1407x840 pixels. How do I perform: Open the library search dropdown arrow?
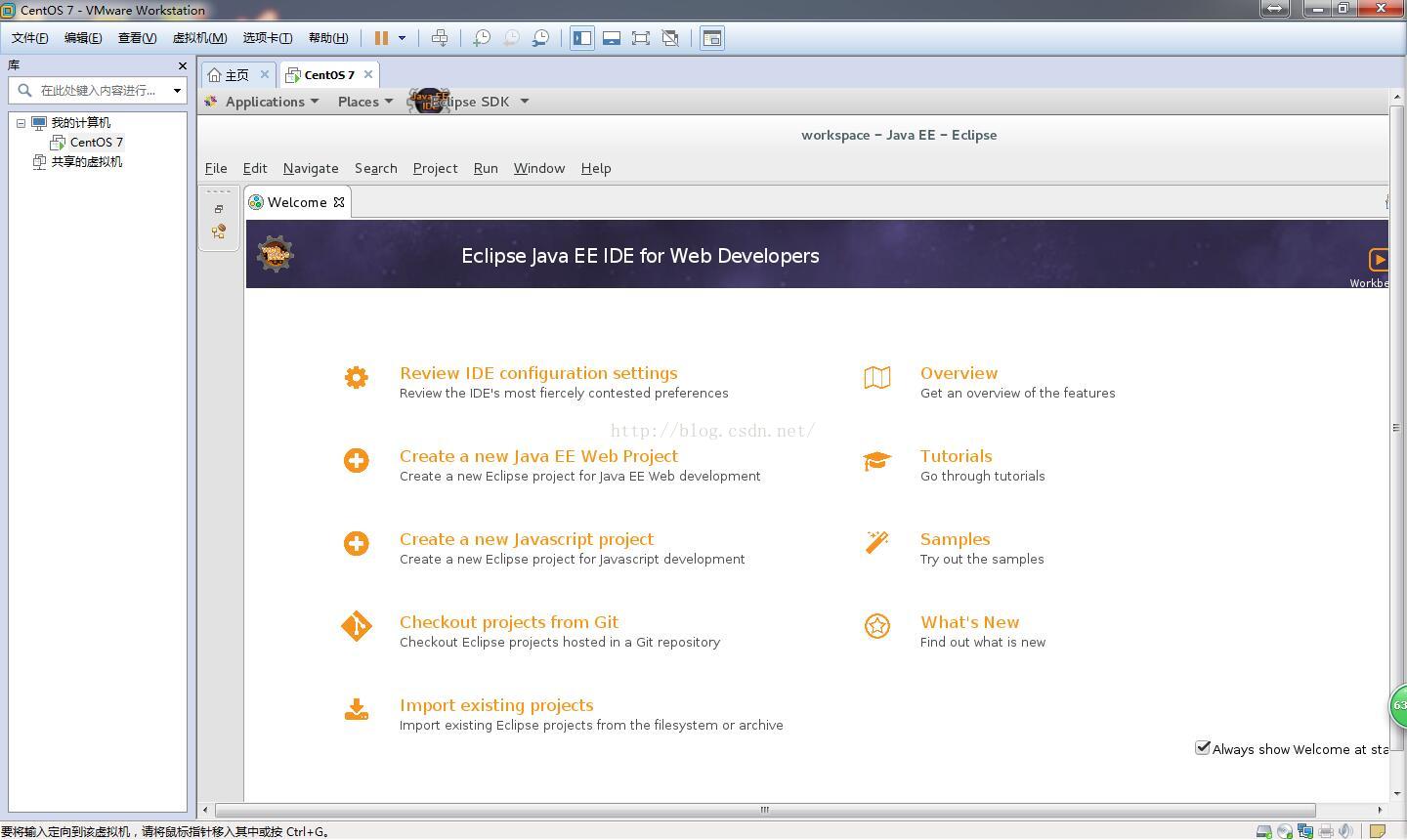point(177,91)
